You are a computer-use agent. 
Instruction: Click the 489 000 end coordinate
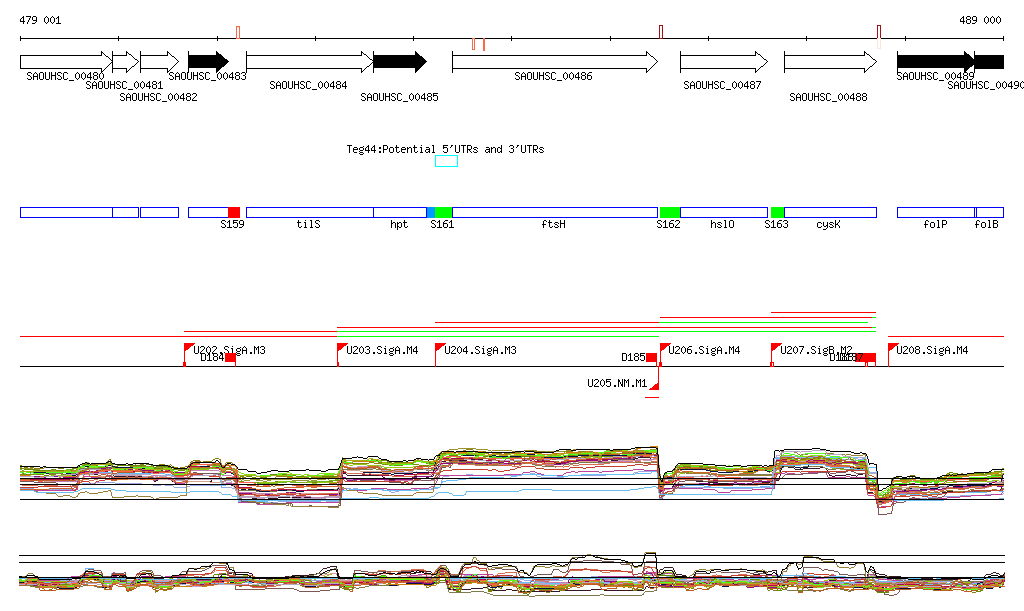[x=980, y=20]
